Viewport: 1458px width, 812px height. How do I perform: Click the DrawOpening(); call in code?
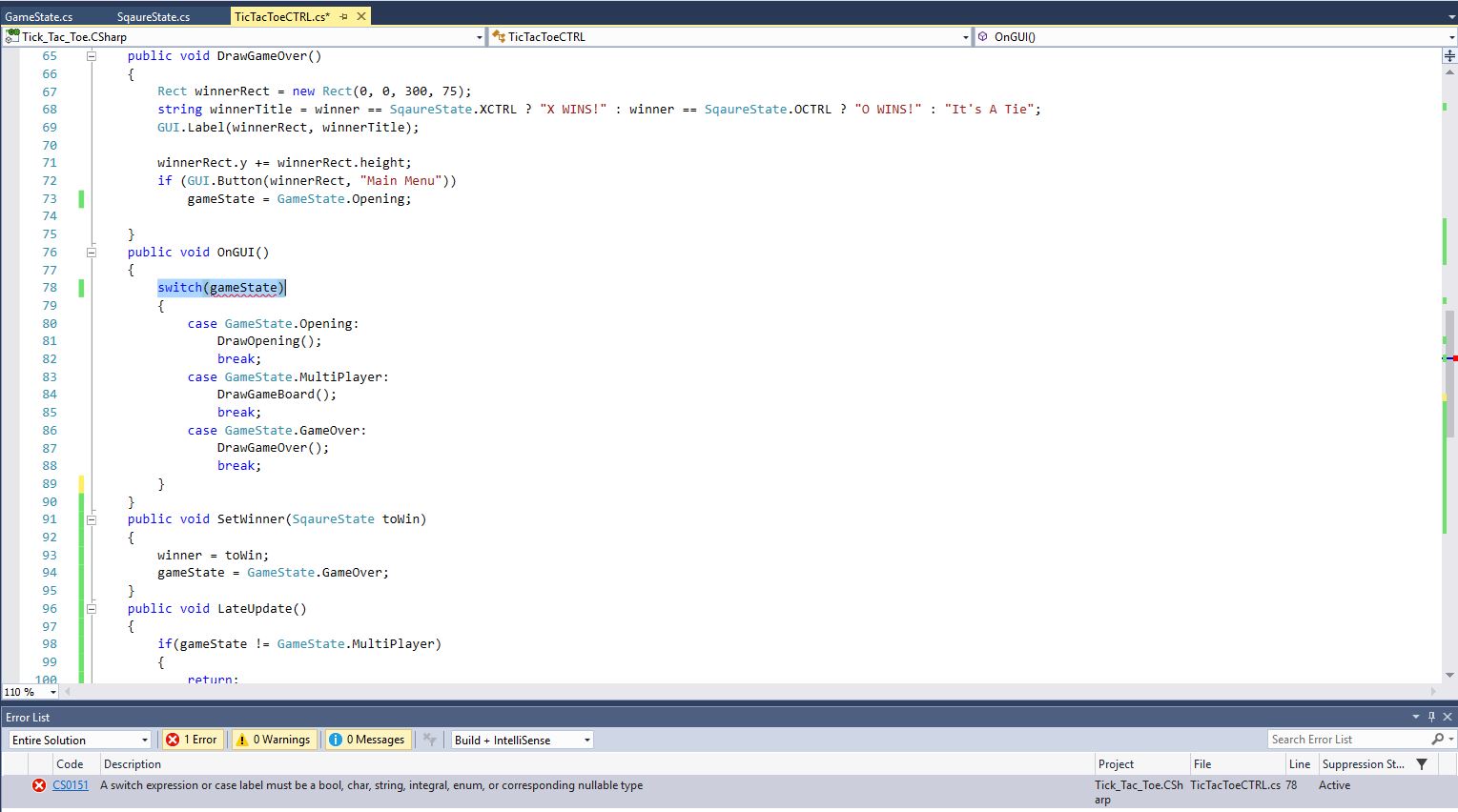pos(270,341)
